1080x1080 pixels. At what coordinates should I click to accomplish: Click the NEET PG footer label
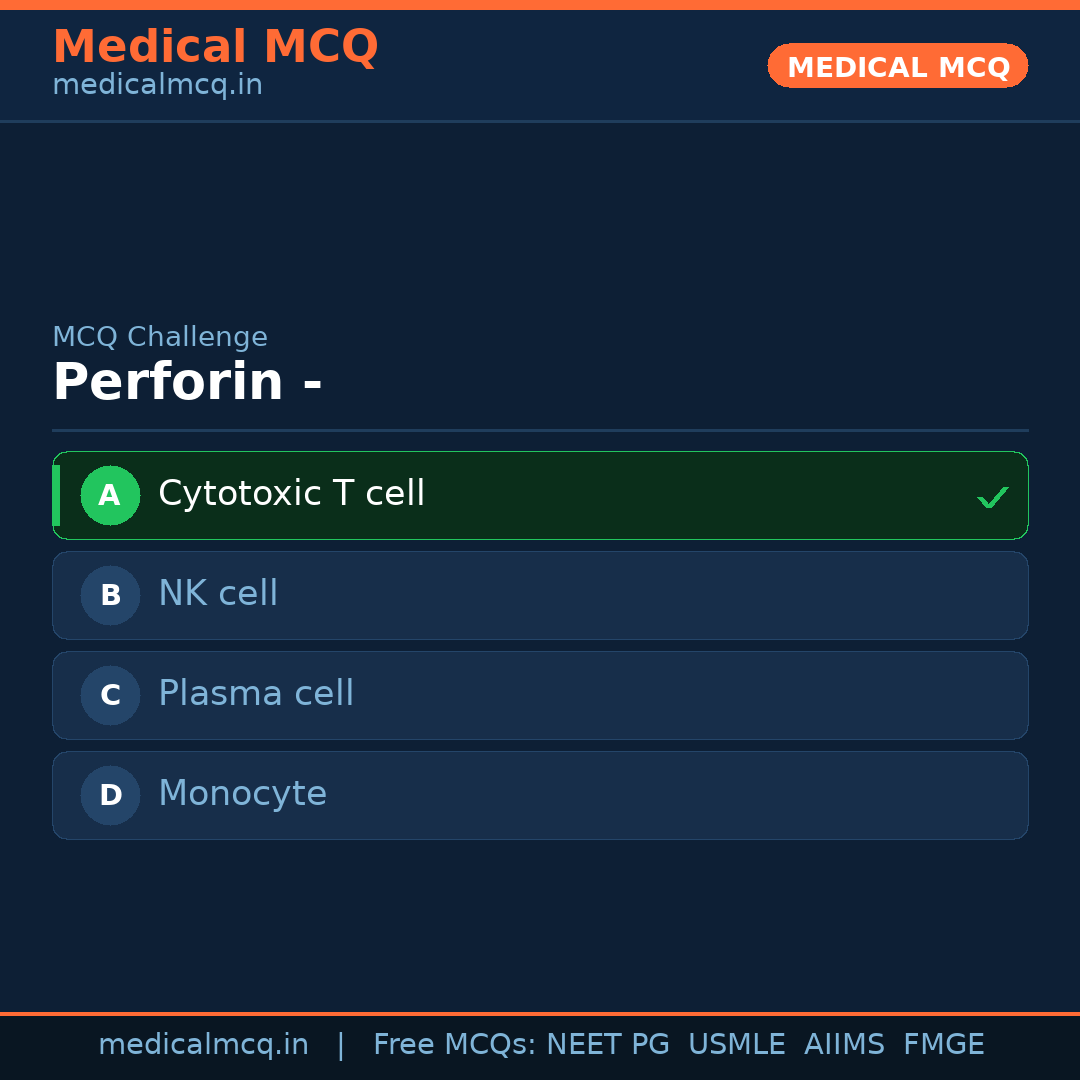607,1044
